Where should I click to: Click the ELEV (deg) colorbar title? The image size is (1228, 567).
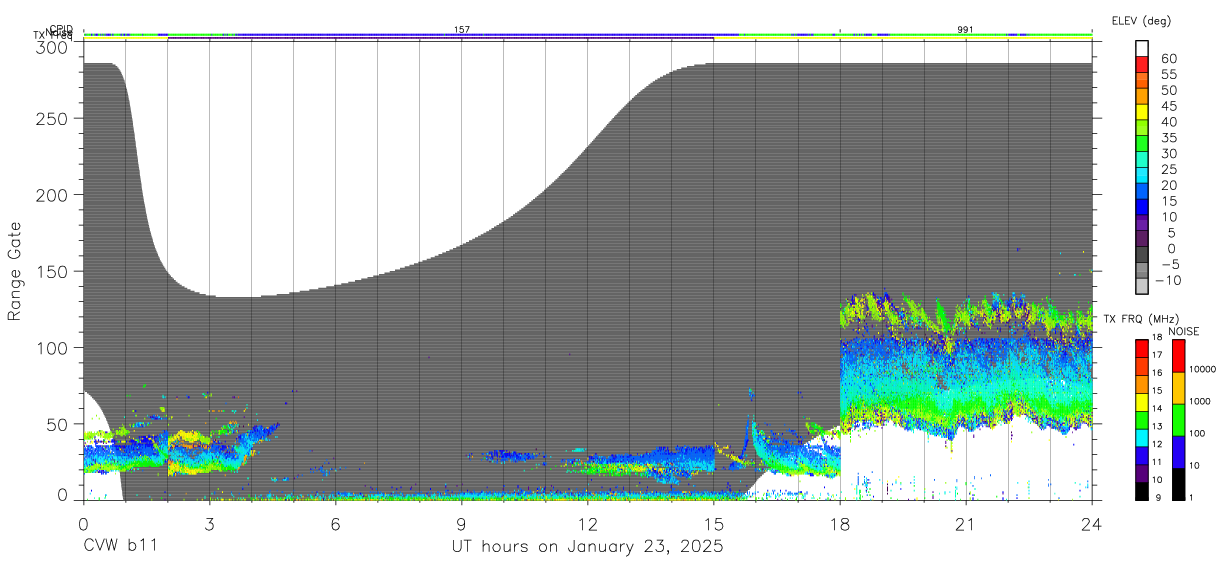(1141, 21)
